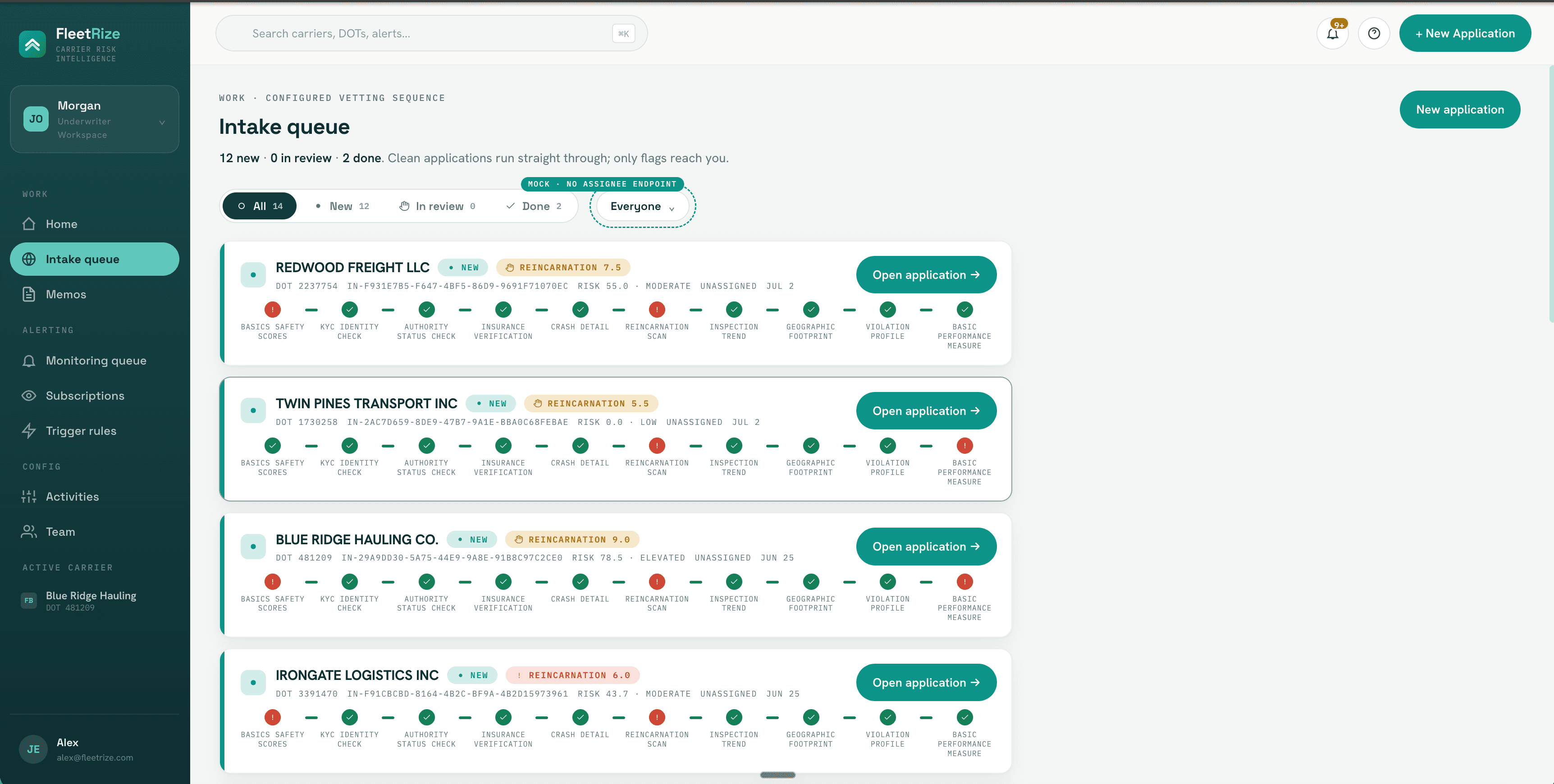This screenshot has width=1554, height=784.
Task: Click Redwood Freight Basics Safety Scores alert
Action: tap(273, 310)
